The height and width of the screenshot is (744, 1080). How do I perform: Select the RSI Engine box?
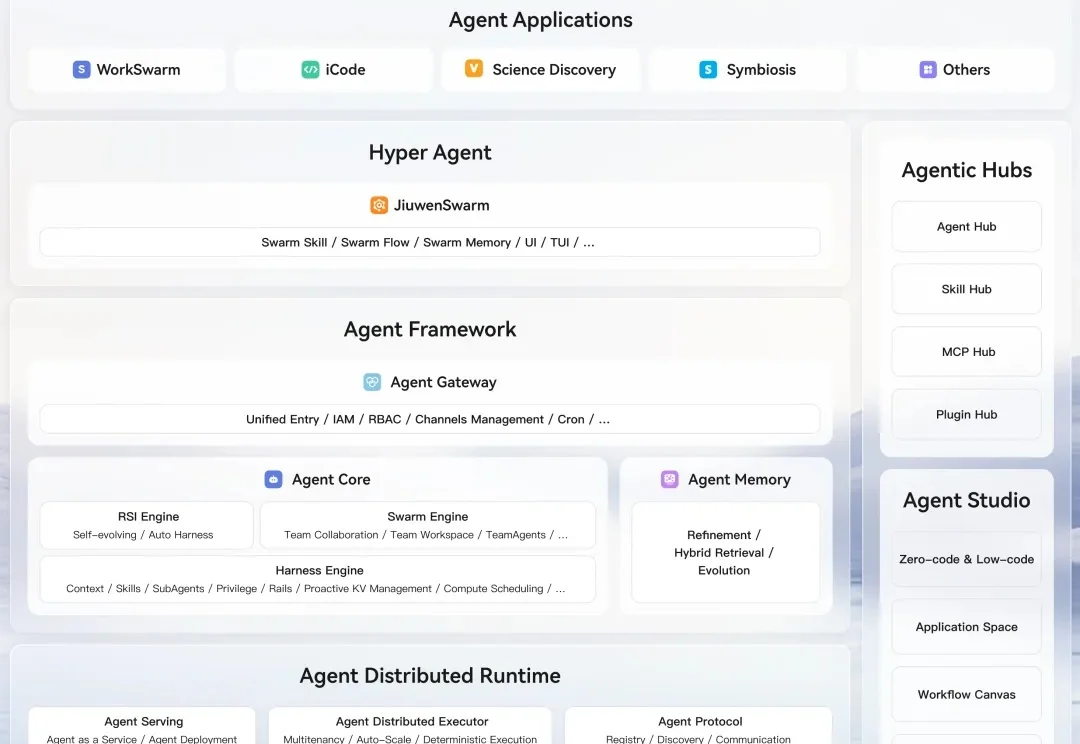(147, 526)
